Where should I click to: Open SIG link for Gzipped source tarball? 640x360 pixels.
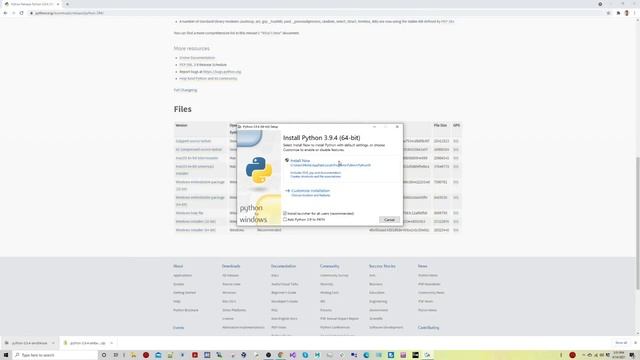456,141
